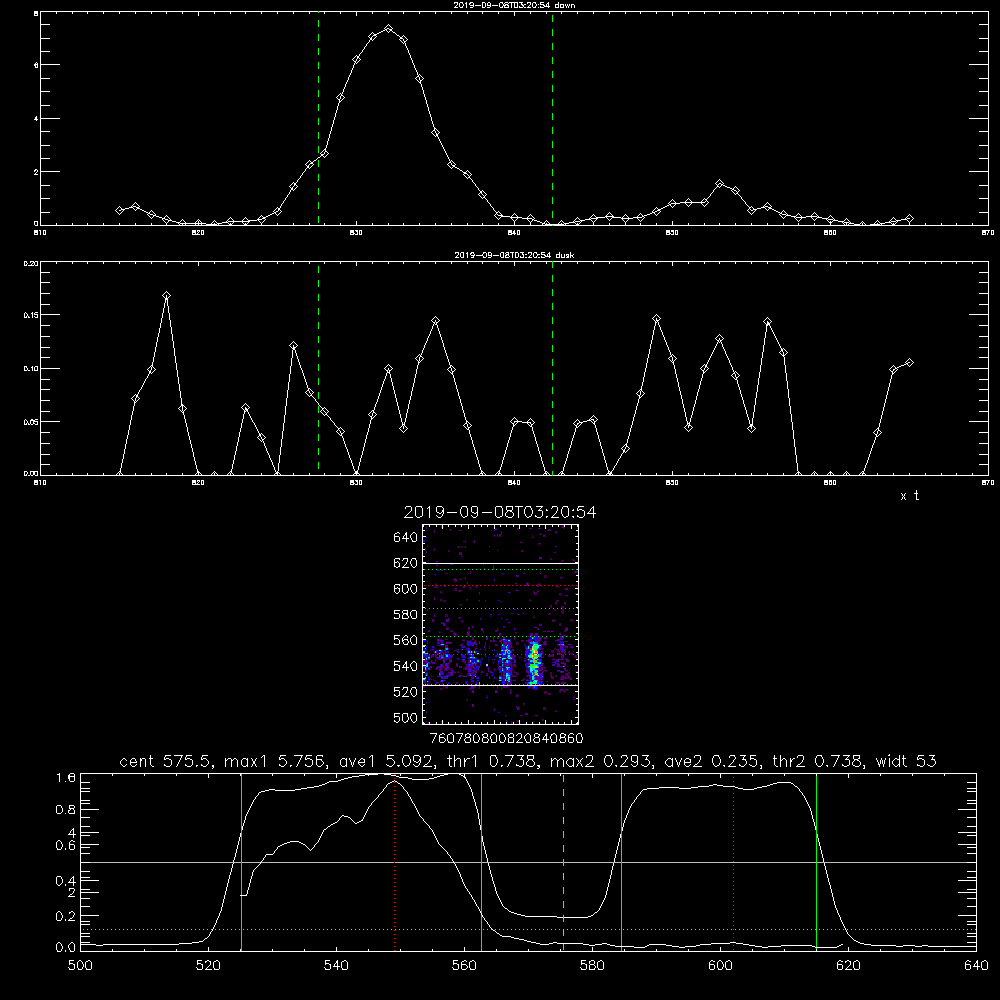The image size is (1000, 1000).
Task: Click the '0.0' y-axis label of bottom plot
Action: click(66, 947)
